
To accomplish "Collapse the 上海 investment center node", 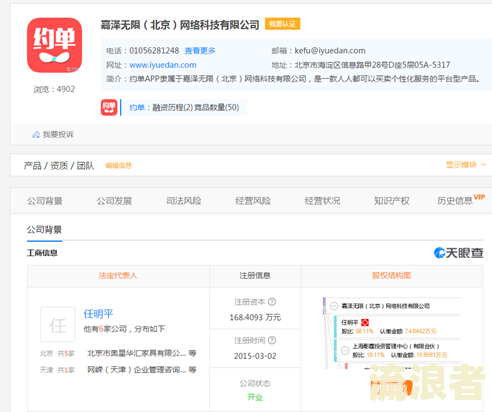I will 345,350.
